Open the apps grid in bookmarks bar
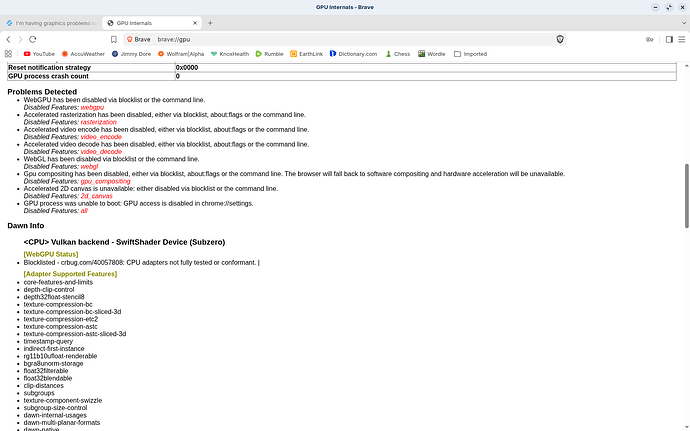The image size is (690, 431). pyautogui.click(x=8, y=54)
